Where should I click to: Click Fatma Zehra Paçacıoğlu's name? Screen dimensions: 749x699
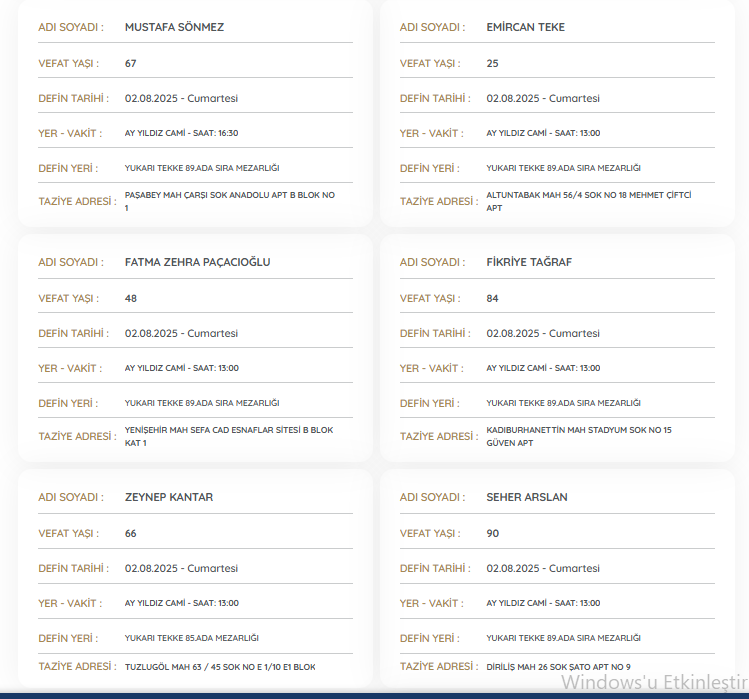pyautogui.click(x=197, y=262)
